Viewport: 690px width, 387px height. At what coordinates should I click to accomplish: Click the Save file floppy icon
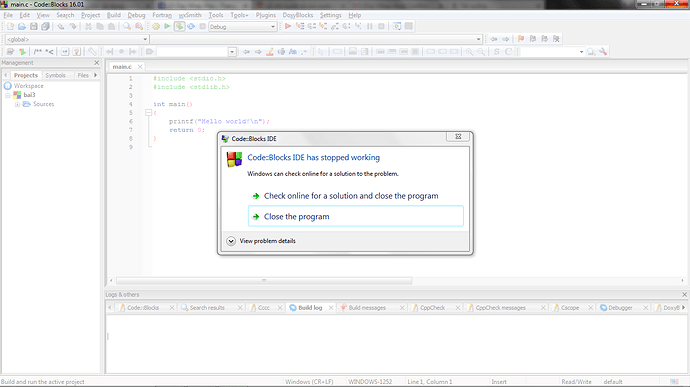[x=34, y=27]
